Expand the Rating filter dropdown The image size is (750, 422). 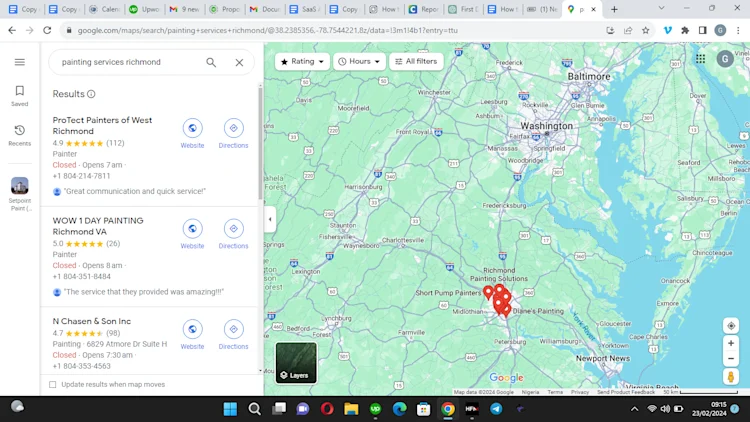[x=302, y=61]
